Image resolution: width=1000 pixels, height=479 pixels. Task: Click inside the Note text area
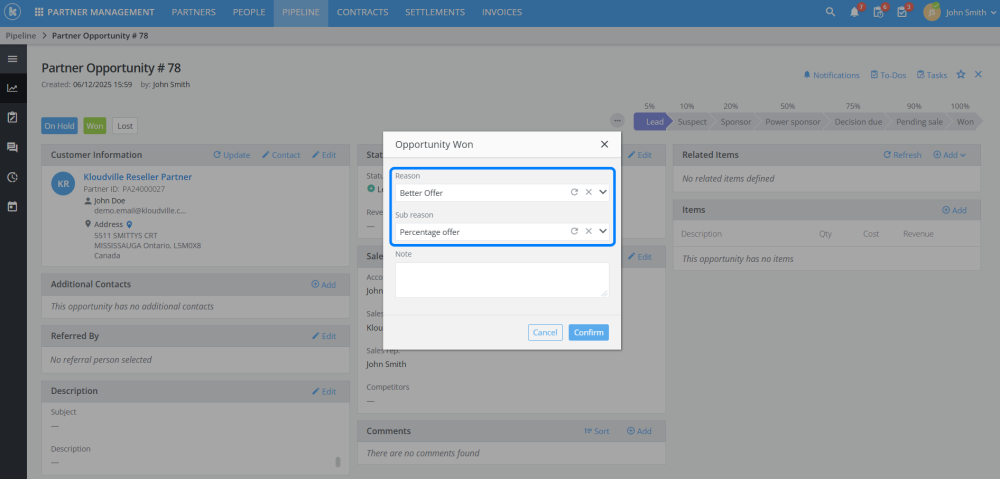pos(502,279)
